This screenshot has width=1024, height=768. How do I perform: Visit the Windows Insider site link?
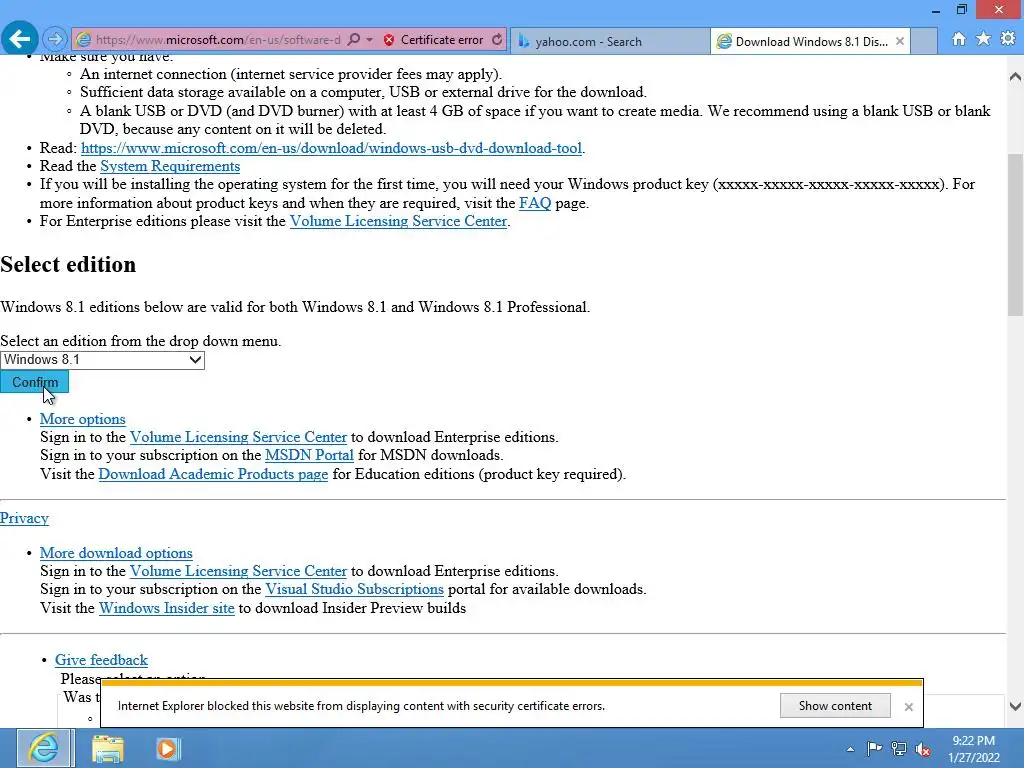(x=167, y=608)
